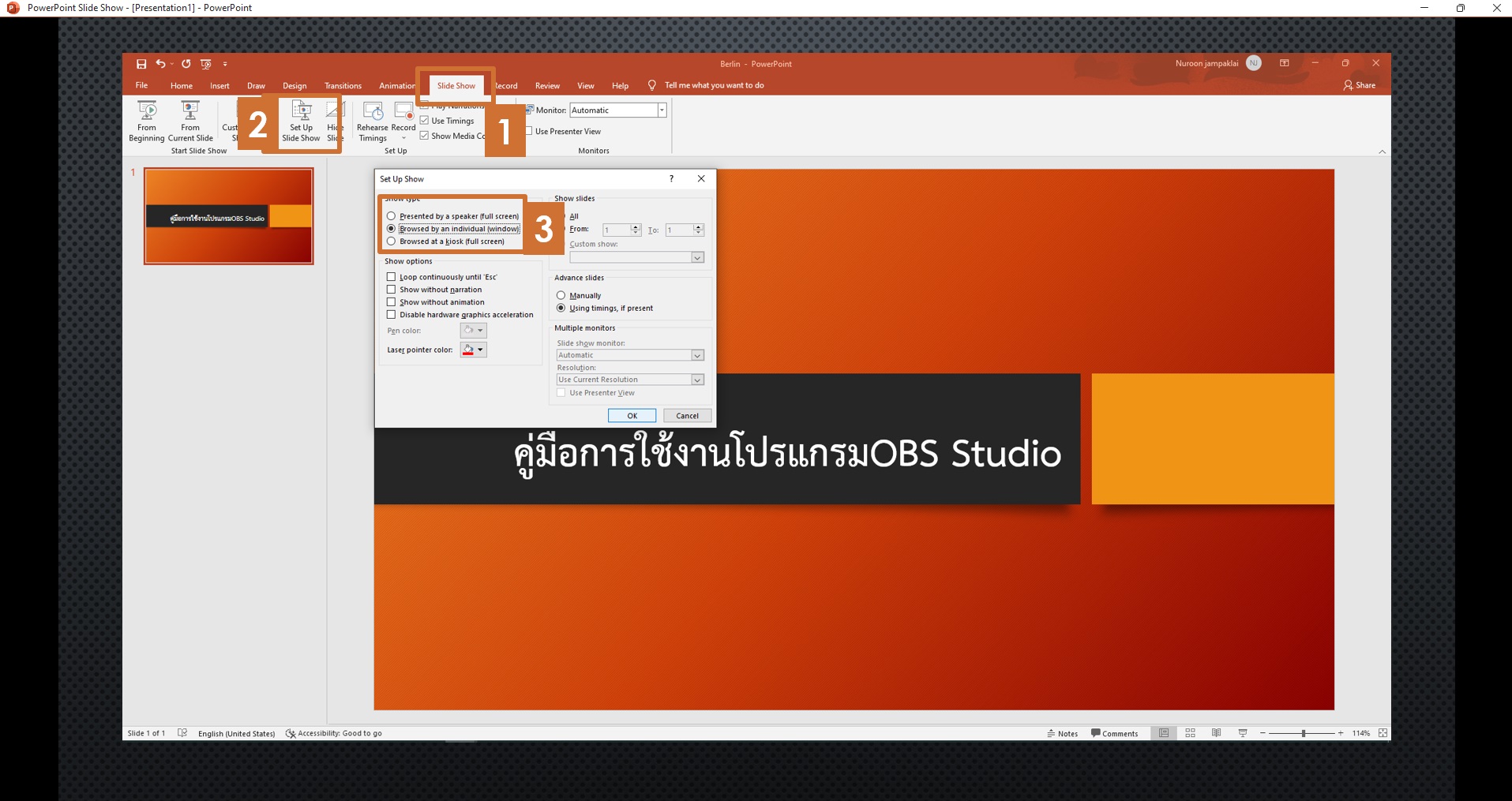
Task: Open Customize Quick Access Toolbar arrow
Action: coord(225,64)
